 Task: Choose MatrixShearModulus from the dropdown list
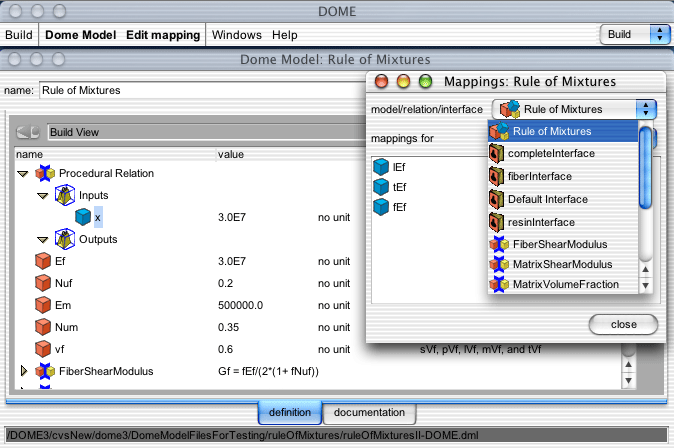pos(563,264)
